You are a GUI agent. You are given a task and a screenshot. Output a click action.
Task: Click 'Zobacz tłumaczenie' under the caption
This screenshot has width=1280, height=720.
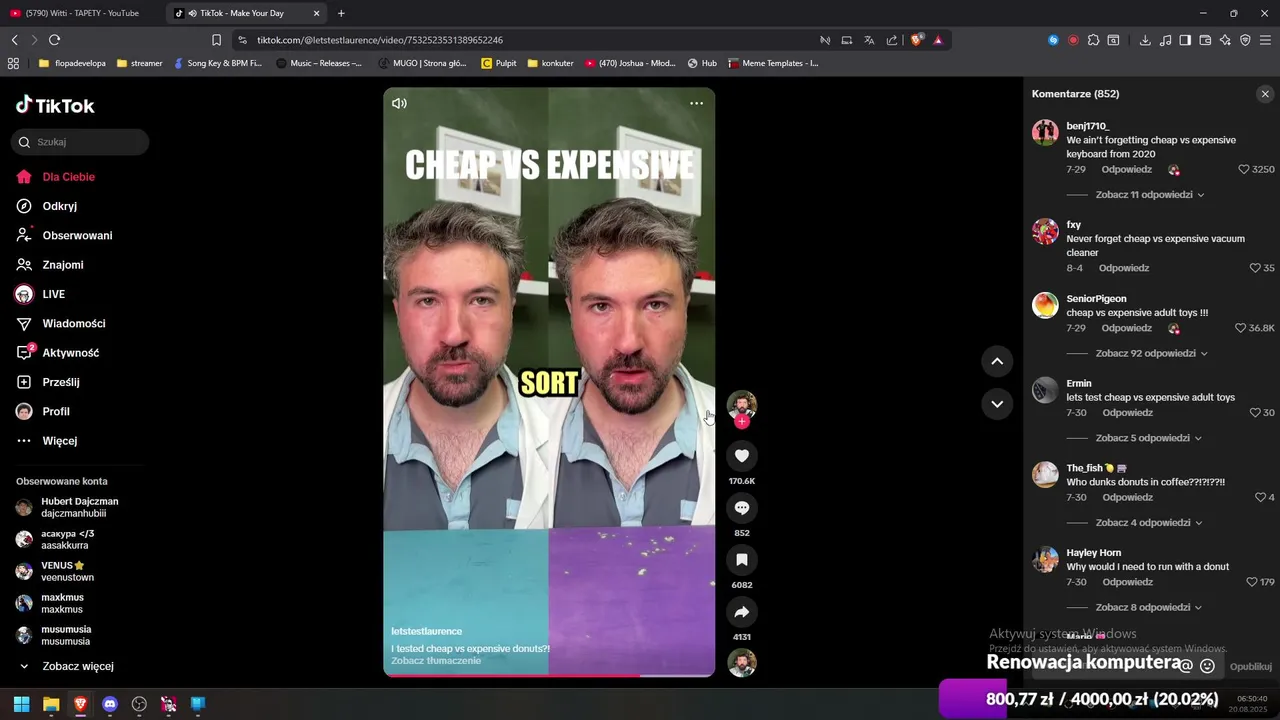coord(436,661)
